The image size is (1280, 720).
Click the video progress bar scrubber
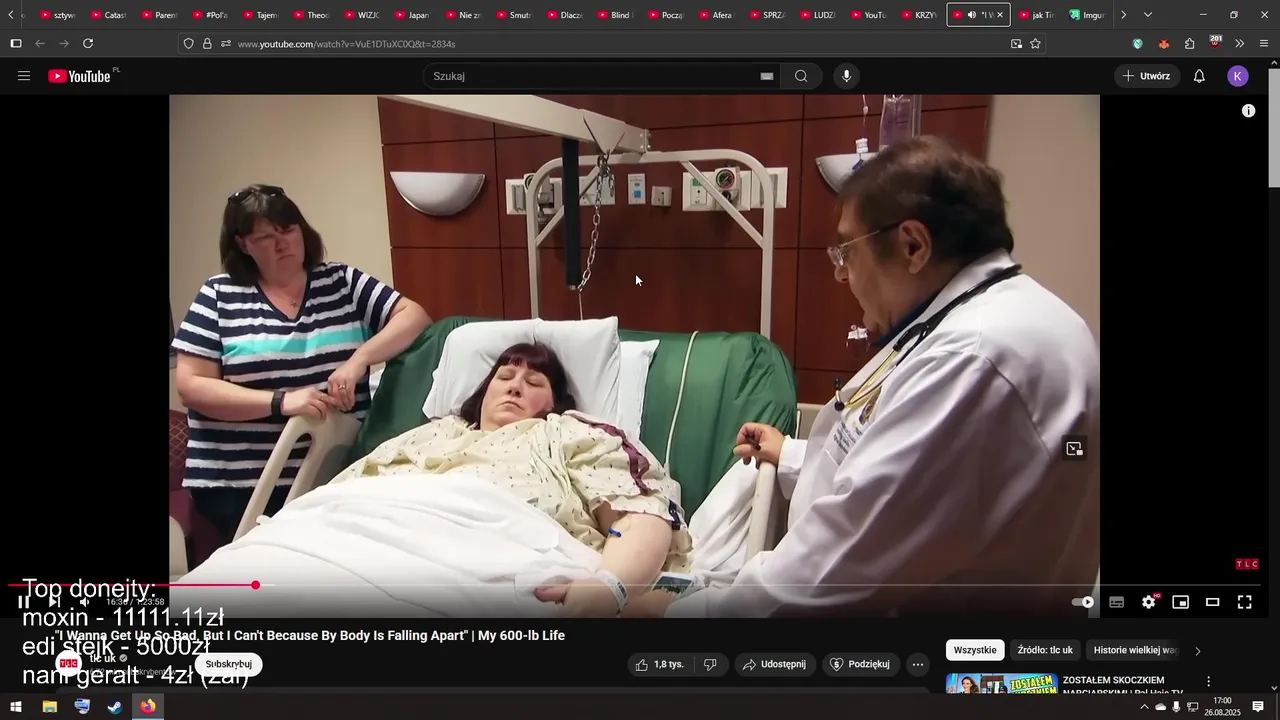[256, 585]
